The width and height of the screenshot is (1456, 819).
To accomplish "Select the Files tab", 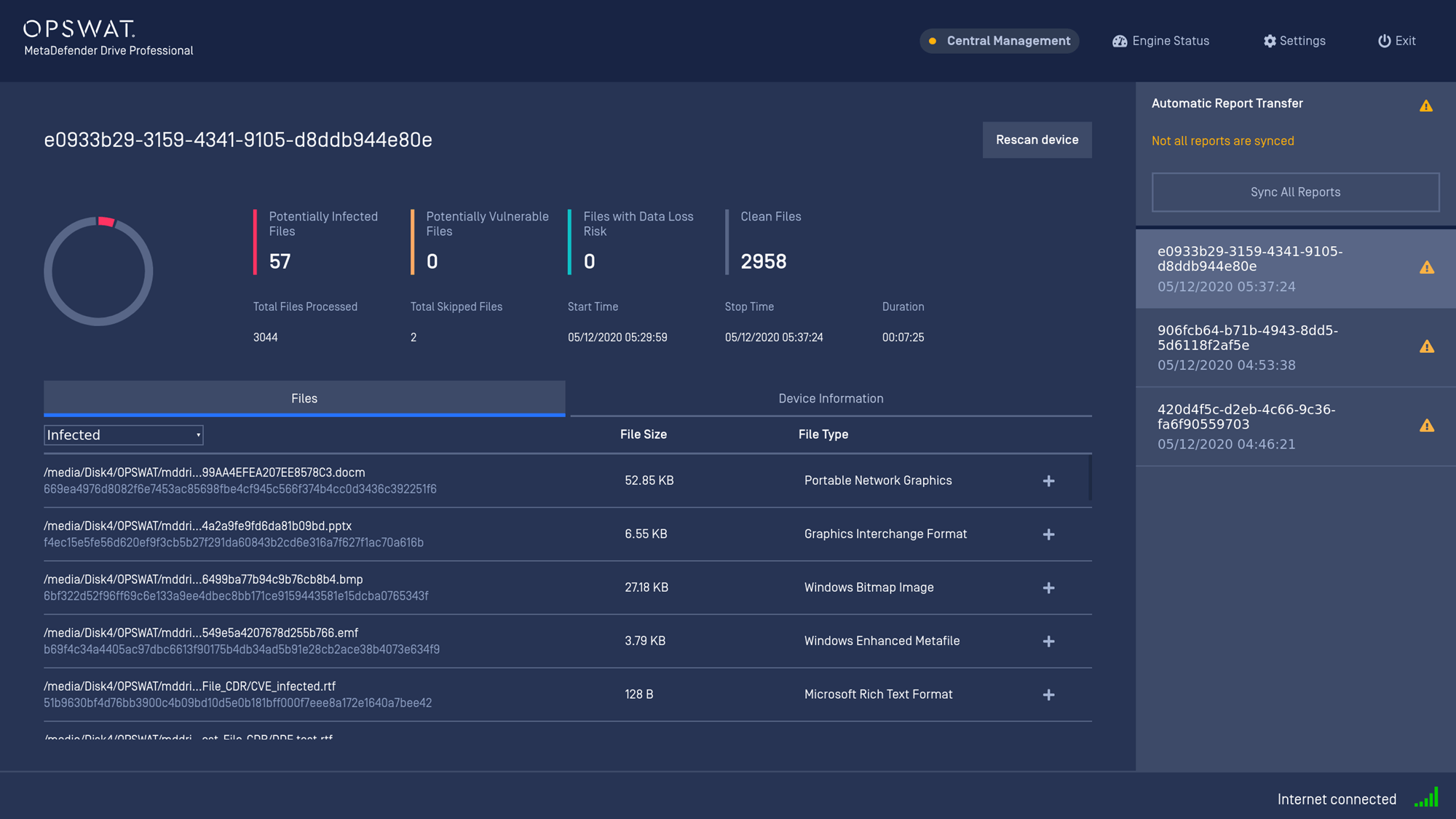I will pos(304,399).
